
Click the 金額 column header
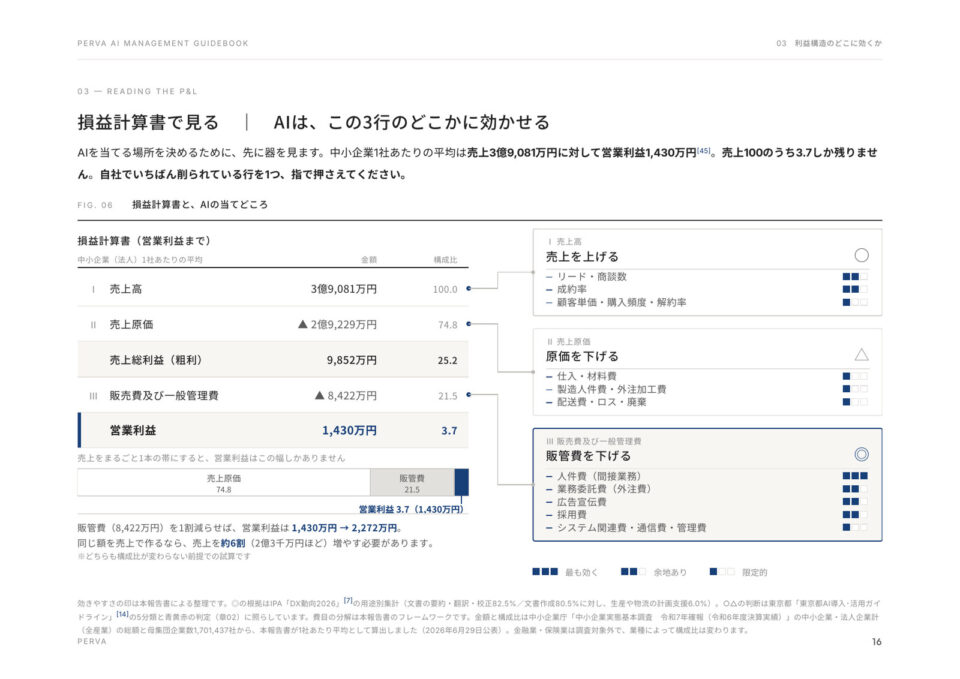(369, 260)
